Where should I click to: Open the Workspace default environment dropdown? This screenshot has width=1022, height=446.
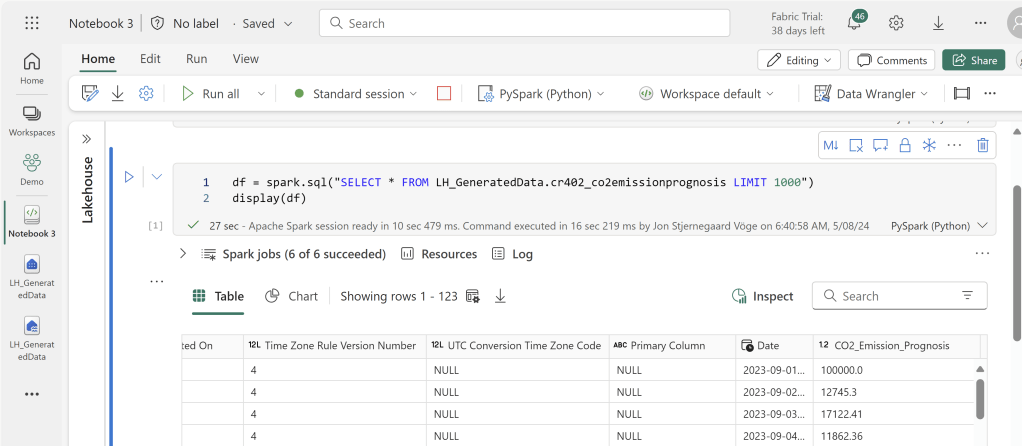[x=706, y=93]
